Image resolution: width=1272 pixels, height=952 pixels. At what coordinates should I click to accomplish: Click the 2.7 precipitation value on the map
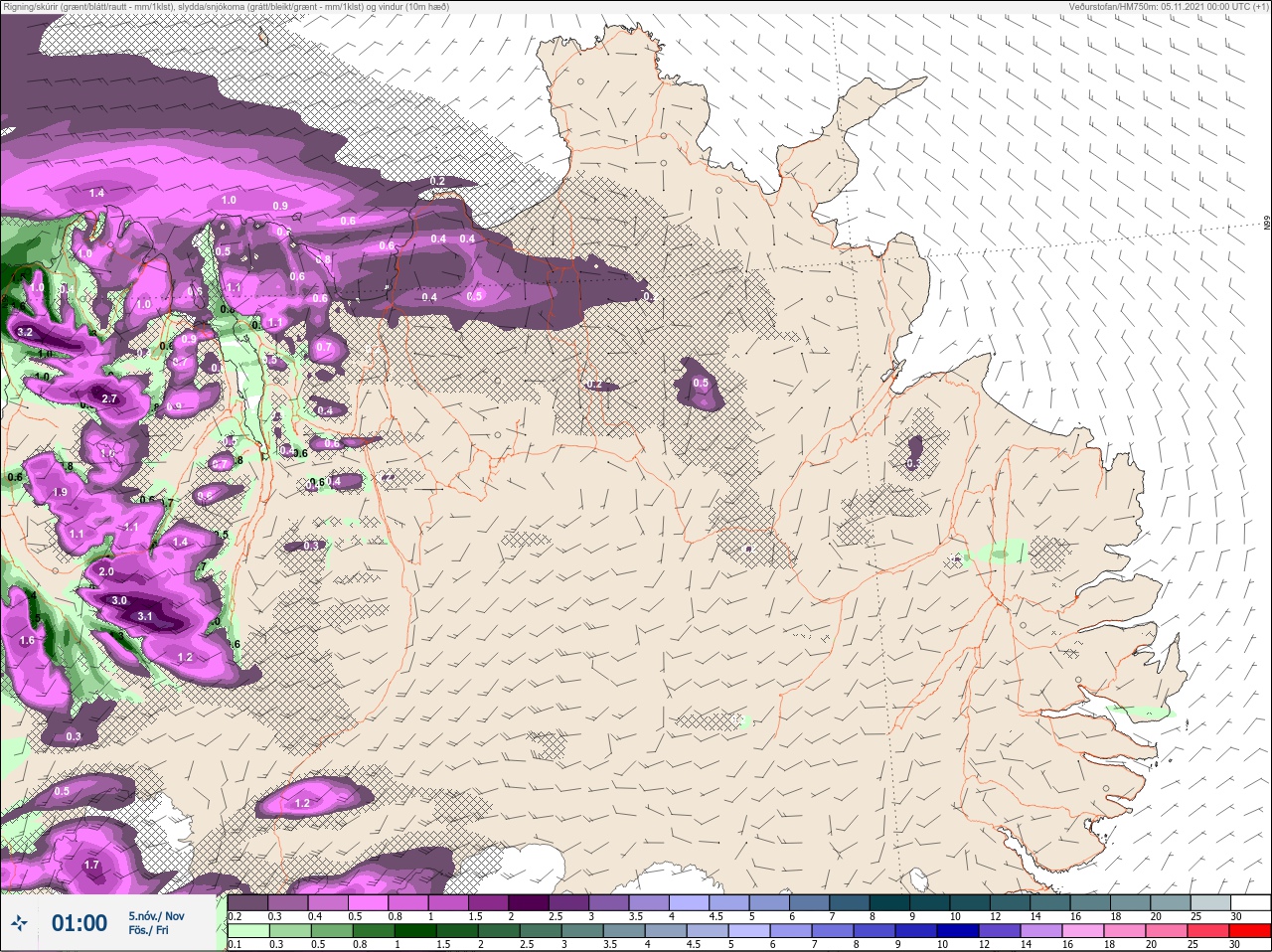tap(110, 398)
